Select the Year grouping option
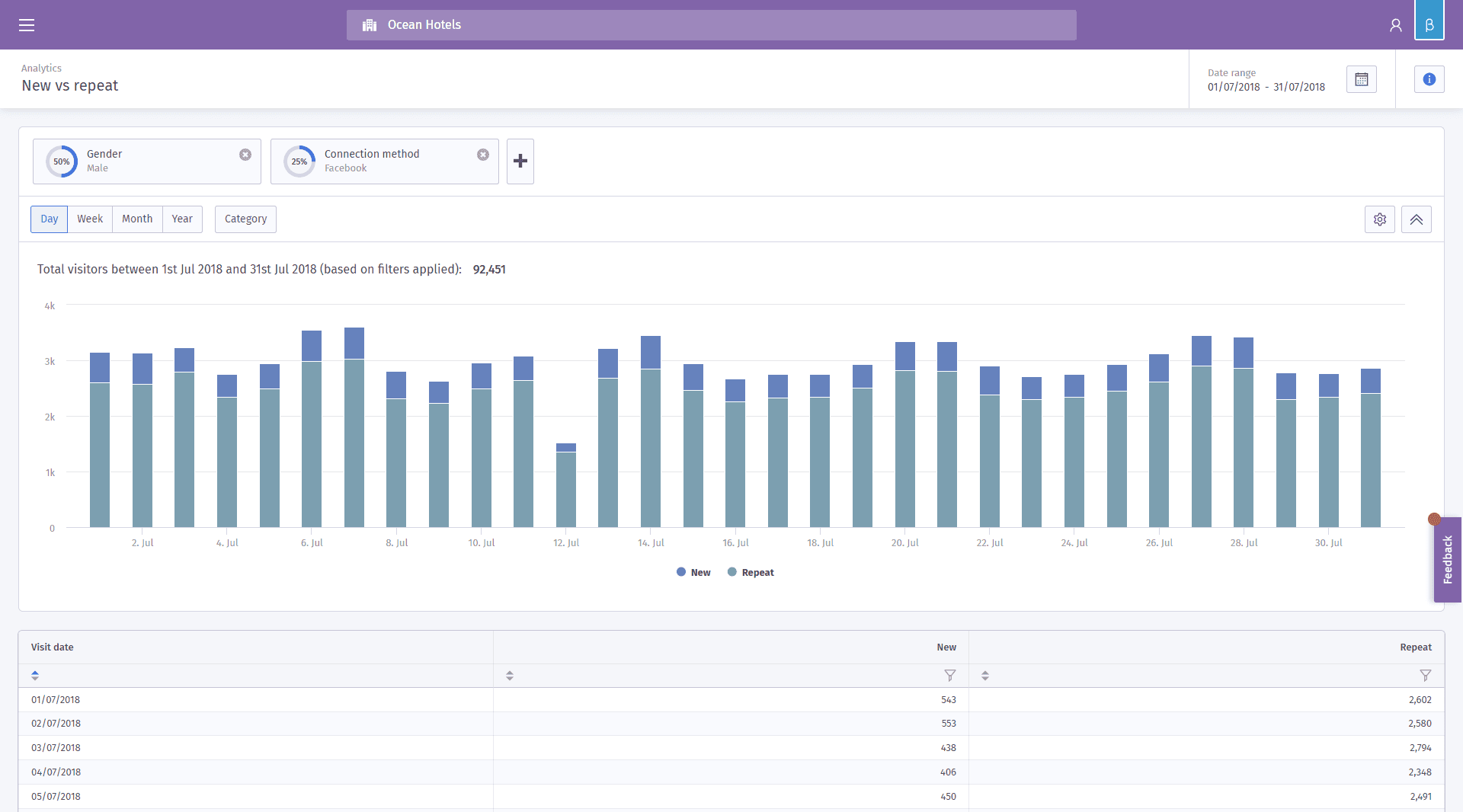 click(x=182, y=219)
